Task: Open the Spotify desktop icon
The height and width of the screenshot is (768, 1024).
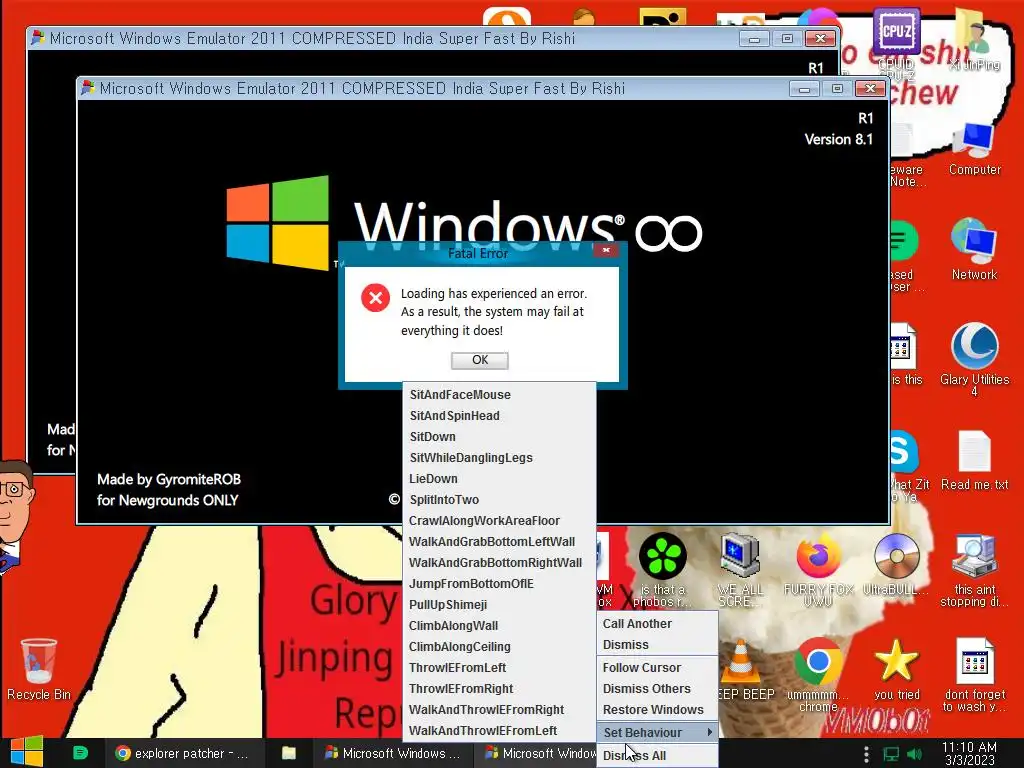Action: [x=906, y=255]
